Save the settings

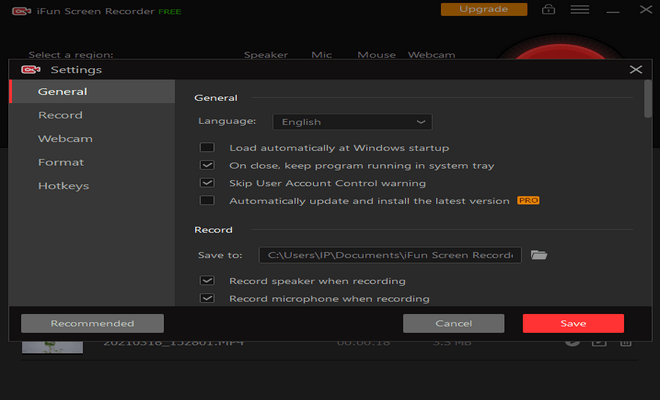coord(573,323)
